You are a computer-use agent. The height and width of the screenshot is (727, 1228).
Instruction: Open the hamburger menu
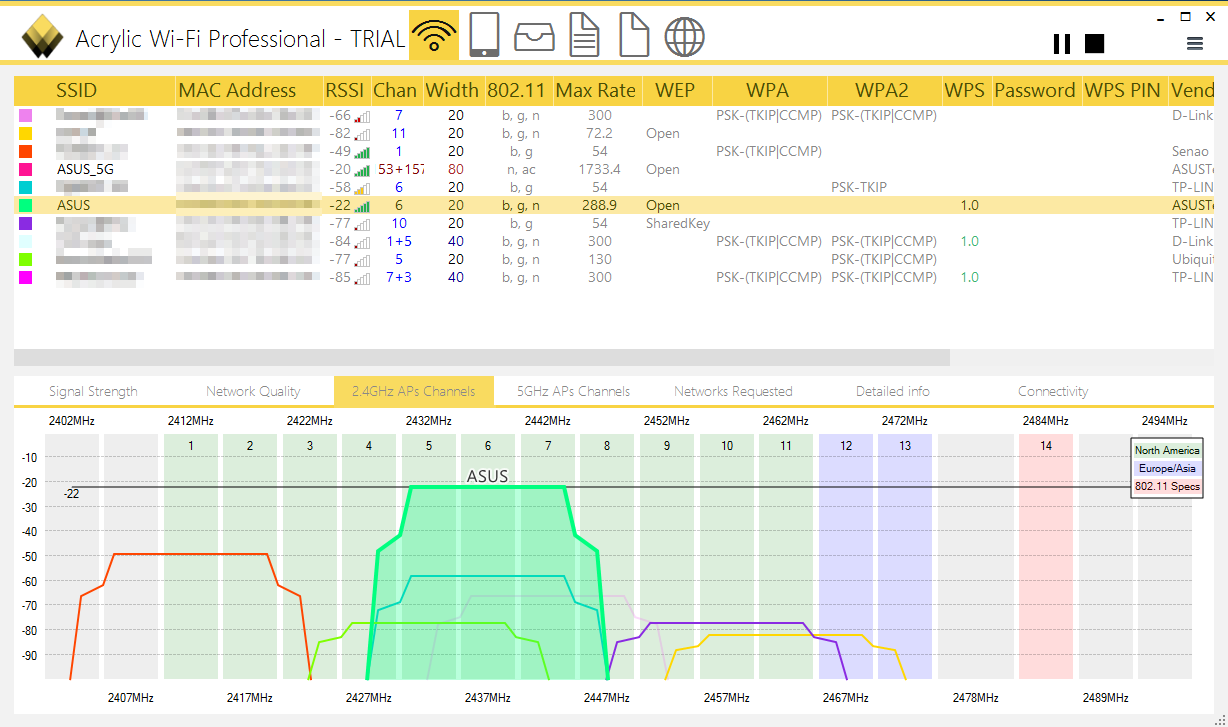[x=1195, y=43]
